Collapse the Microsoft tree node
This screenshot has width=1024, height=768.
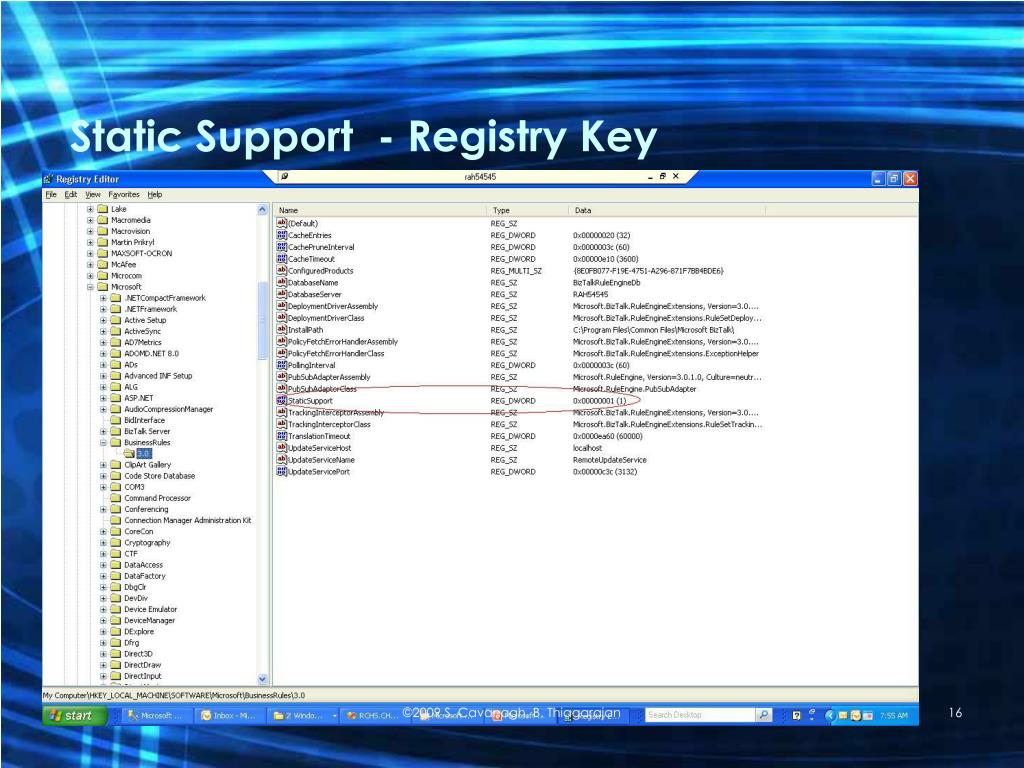(x=90, y=287)
